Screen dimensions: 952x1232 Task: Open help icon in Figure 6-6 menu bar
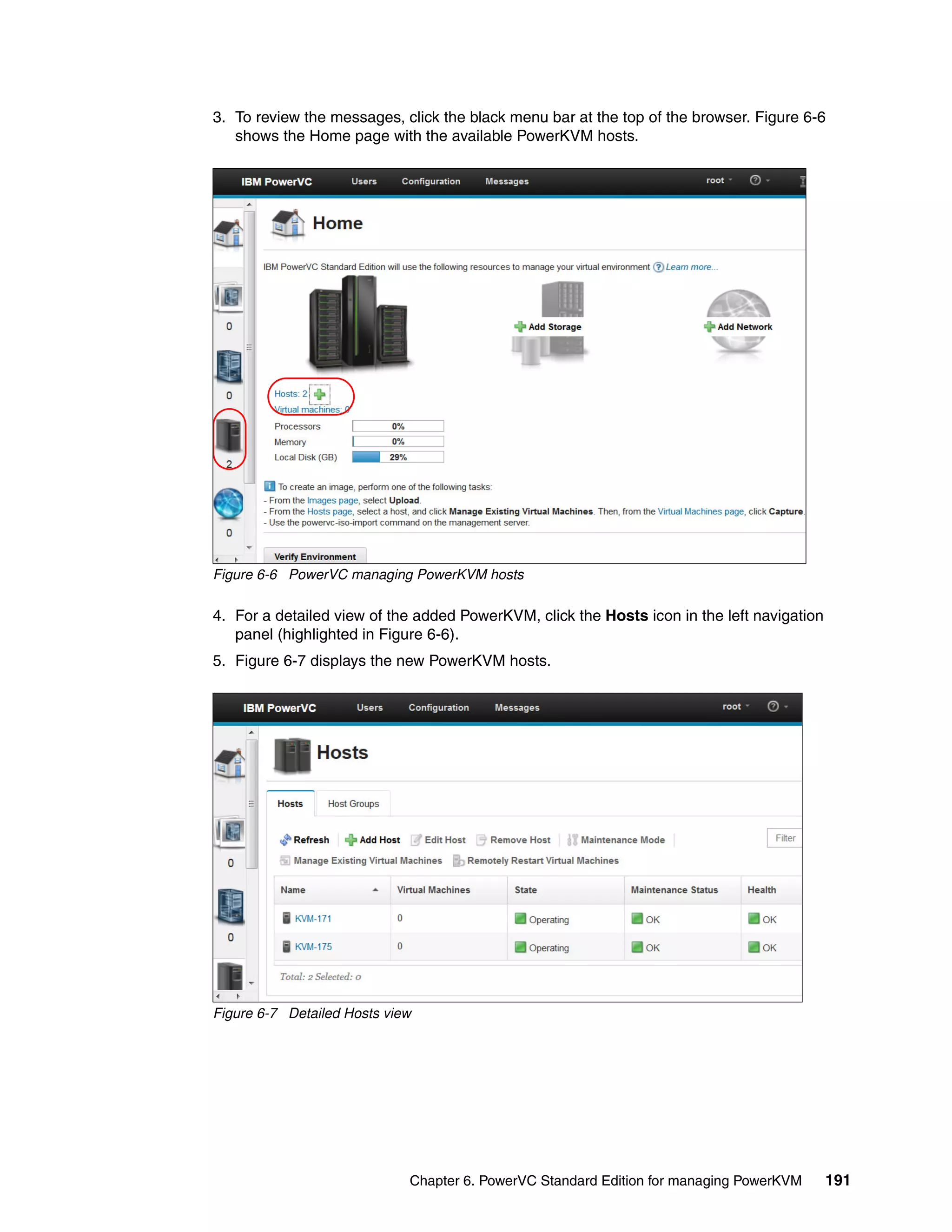pyautogui.click(x=755, y=180)
